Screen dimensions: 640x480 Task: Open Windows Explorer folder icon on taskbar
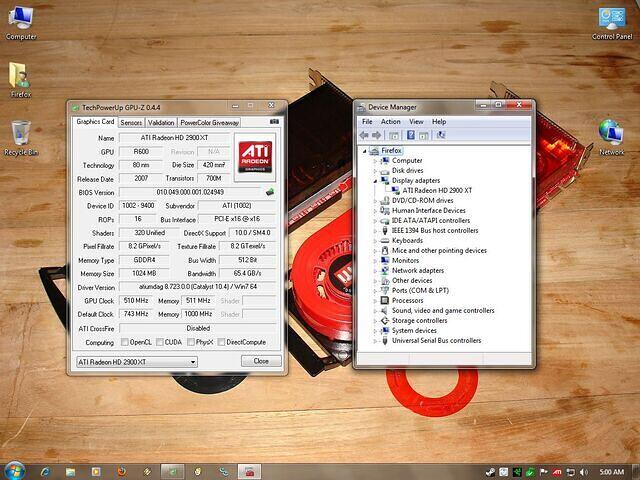point(71,472)
